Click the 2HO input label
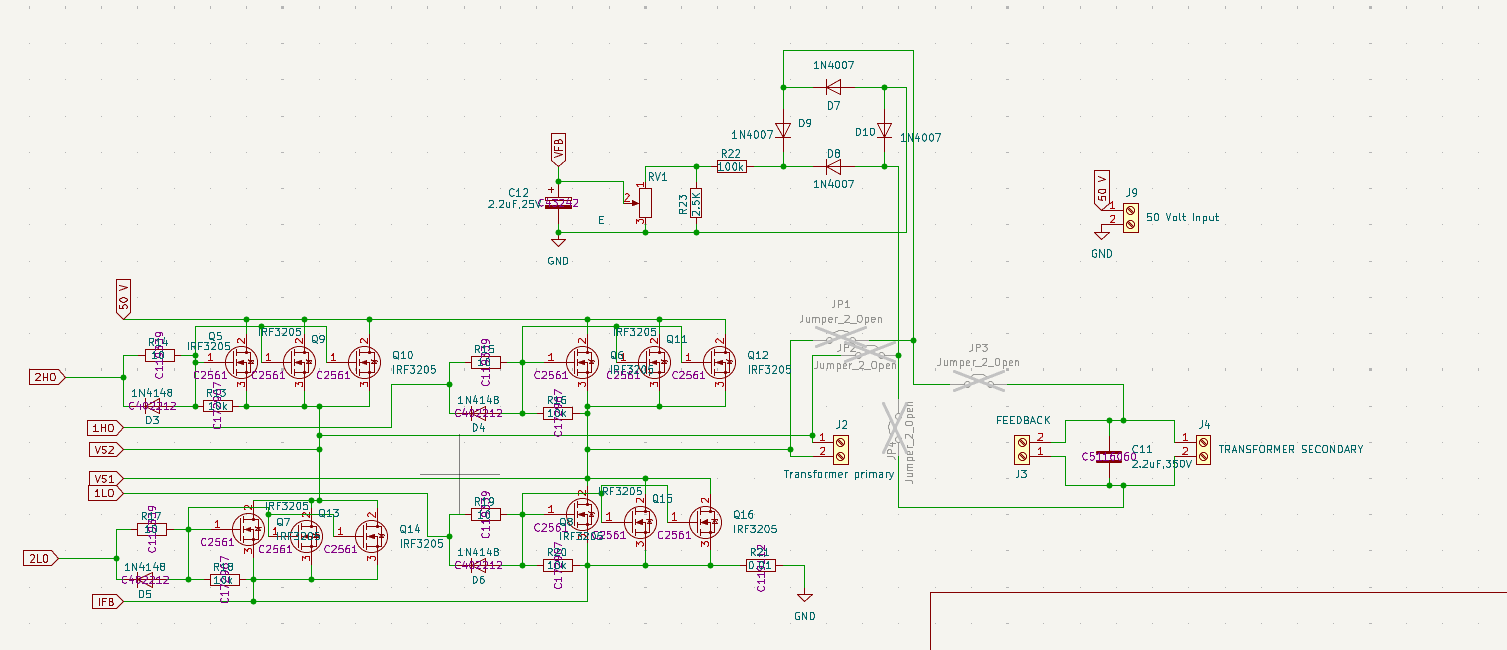Screen dimensions: 1507x650 tap(47, 377)
